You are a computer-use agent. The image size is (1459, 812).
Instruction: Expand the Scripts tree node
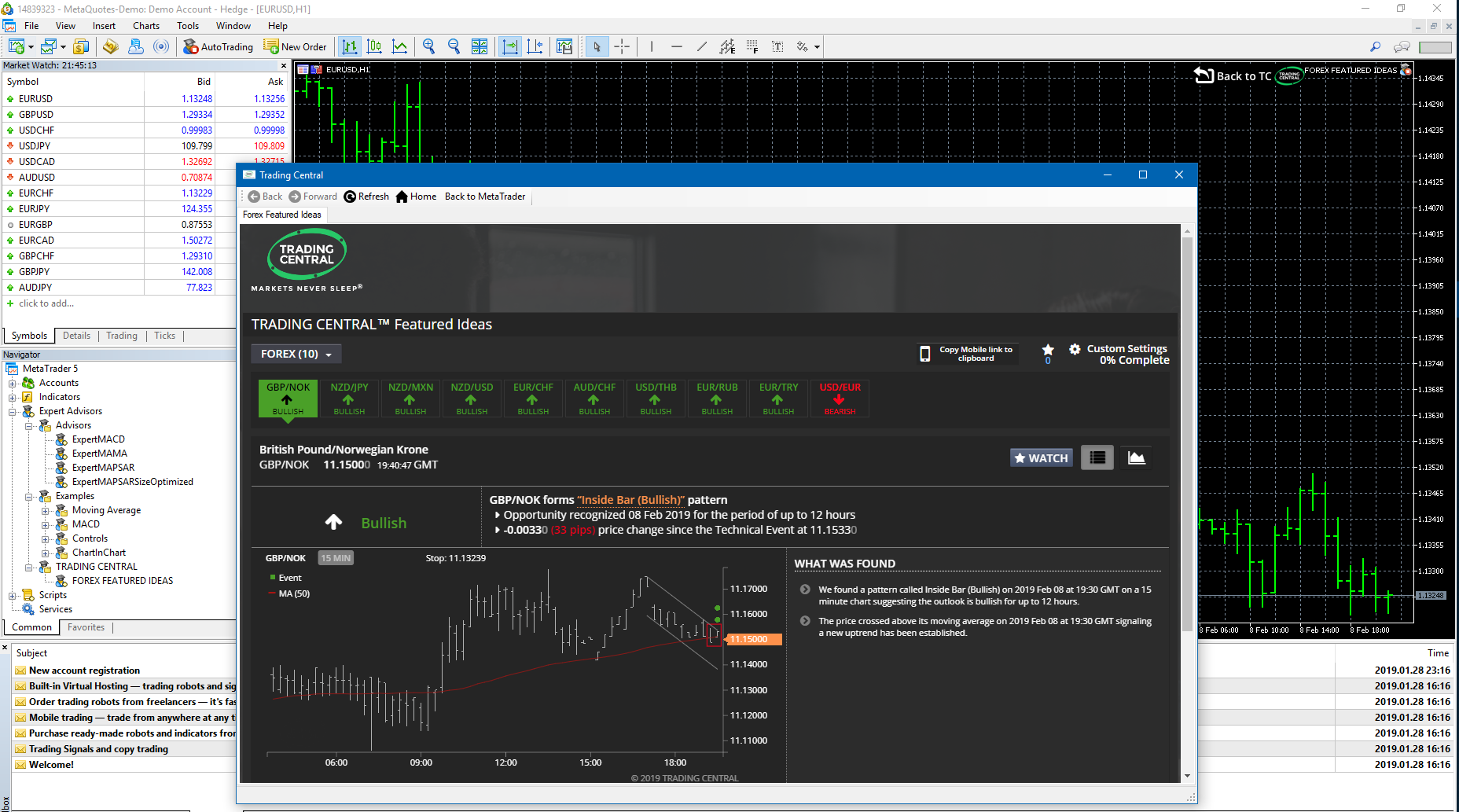point(12,596)
